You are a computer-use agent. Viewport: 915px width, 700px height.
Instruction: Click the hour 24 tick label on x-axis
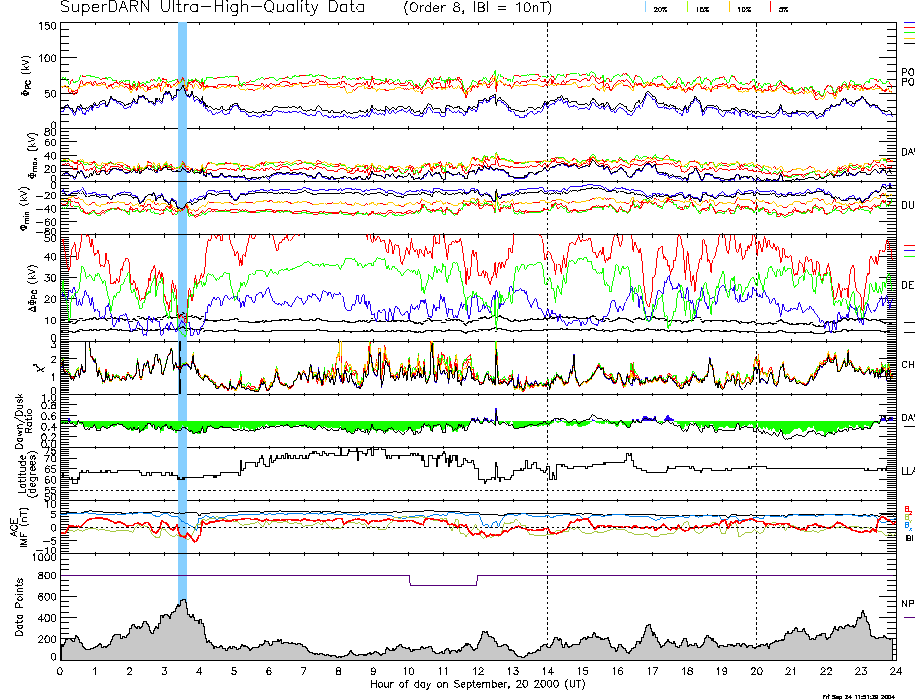[894, 670]
